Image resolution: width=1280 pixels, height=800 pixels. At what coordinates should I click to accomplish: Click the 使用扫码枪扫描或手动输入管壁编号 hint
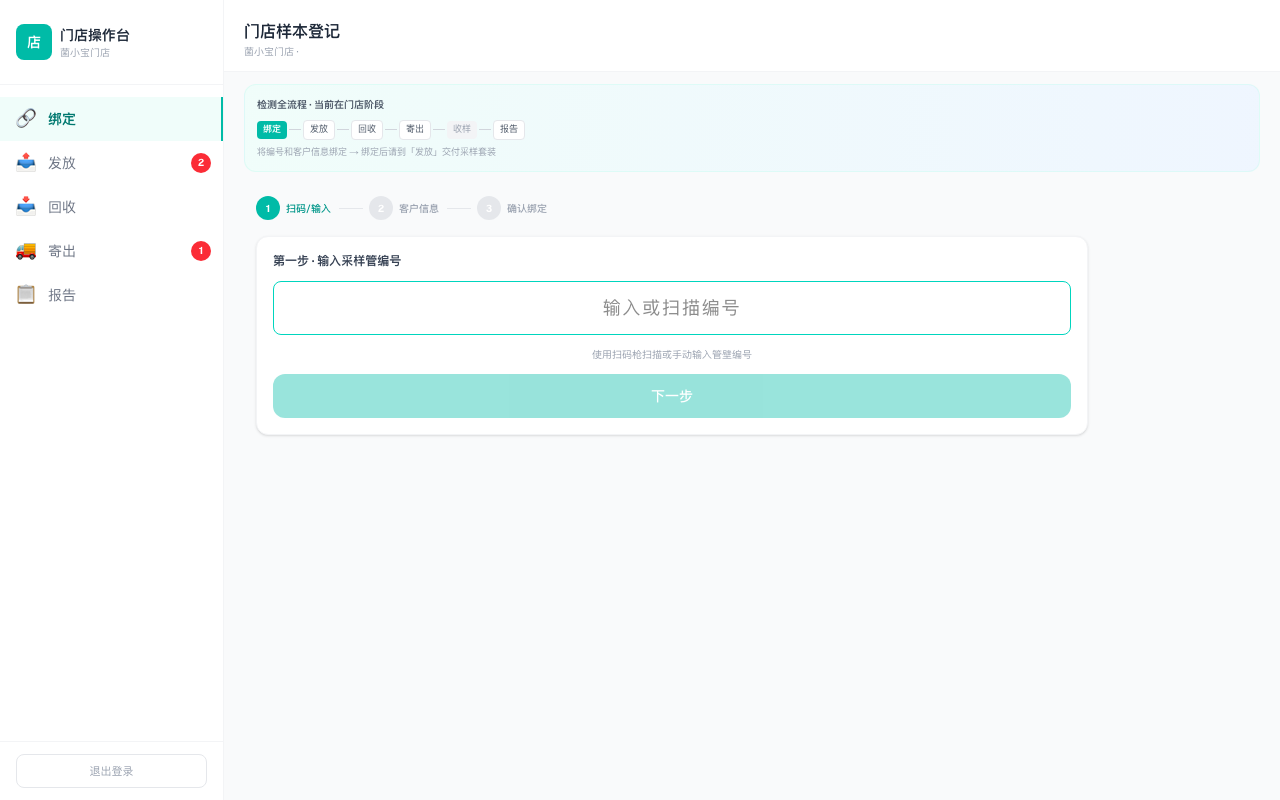pos(672,355)
